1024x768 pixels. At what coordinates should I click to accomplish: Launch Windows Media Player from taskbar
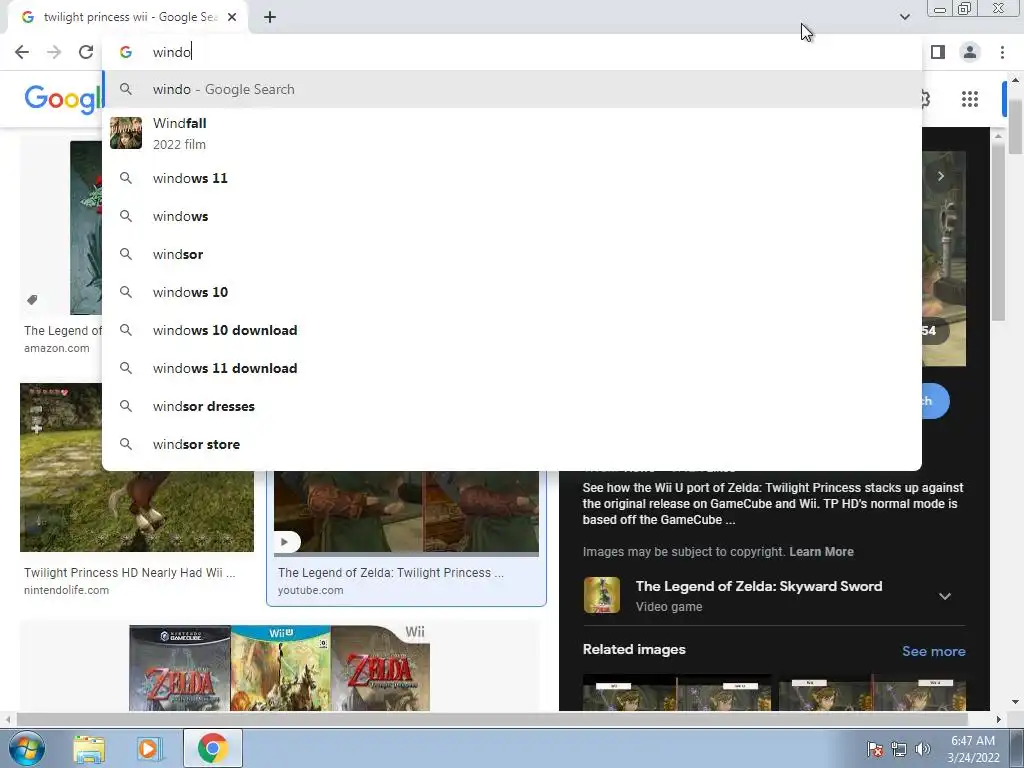click(149, 748)
